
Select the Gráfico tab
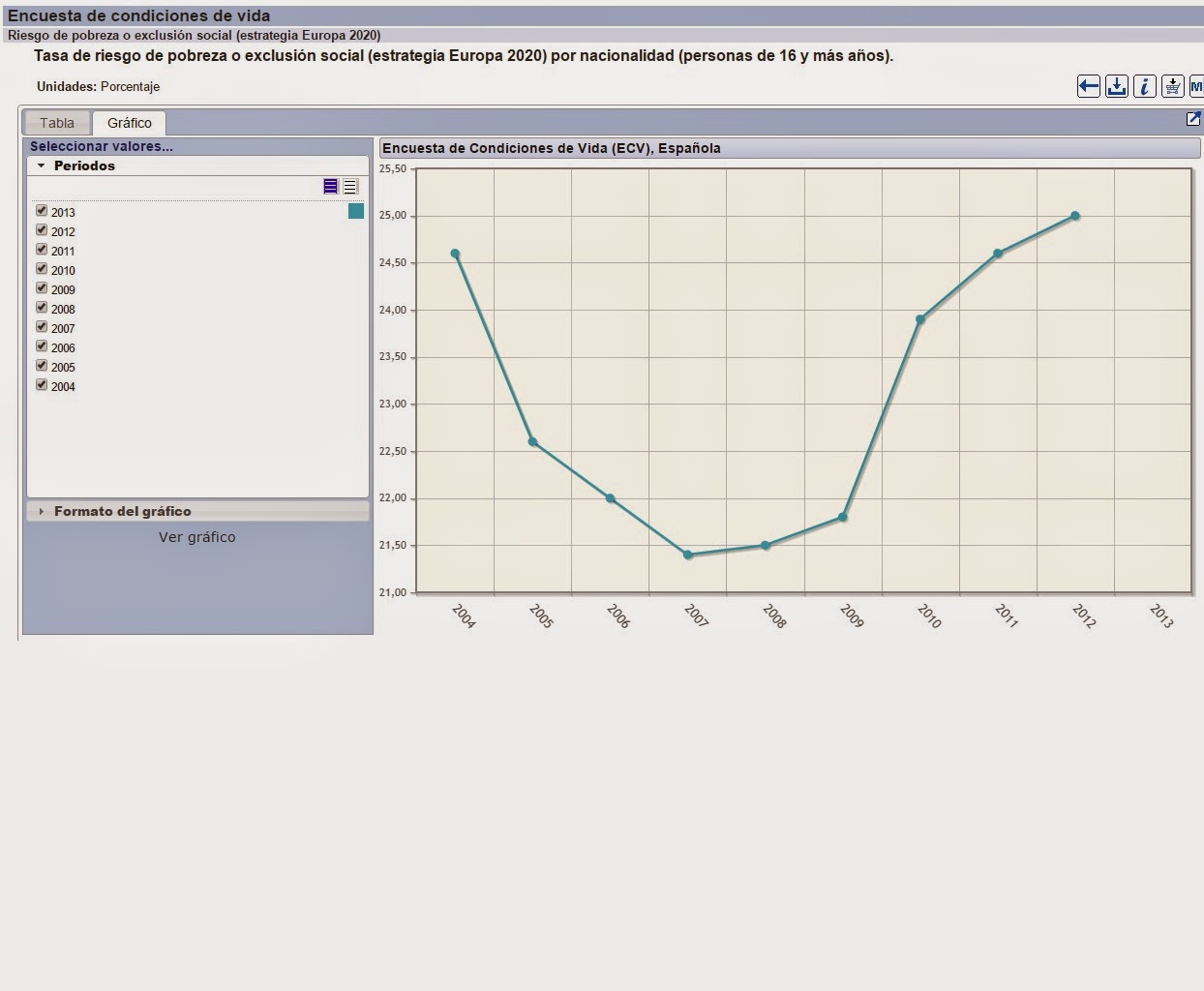coord(130,123)
